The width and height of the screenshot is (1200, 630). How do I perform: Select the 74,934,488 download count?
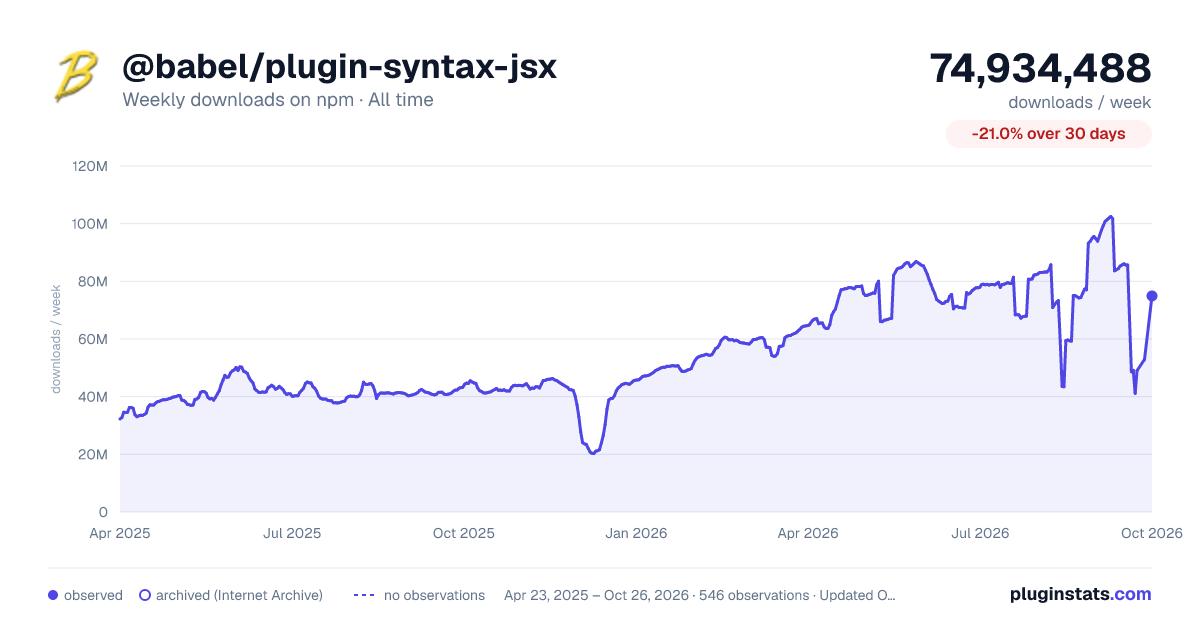point(1040,68)
